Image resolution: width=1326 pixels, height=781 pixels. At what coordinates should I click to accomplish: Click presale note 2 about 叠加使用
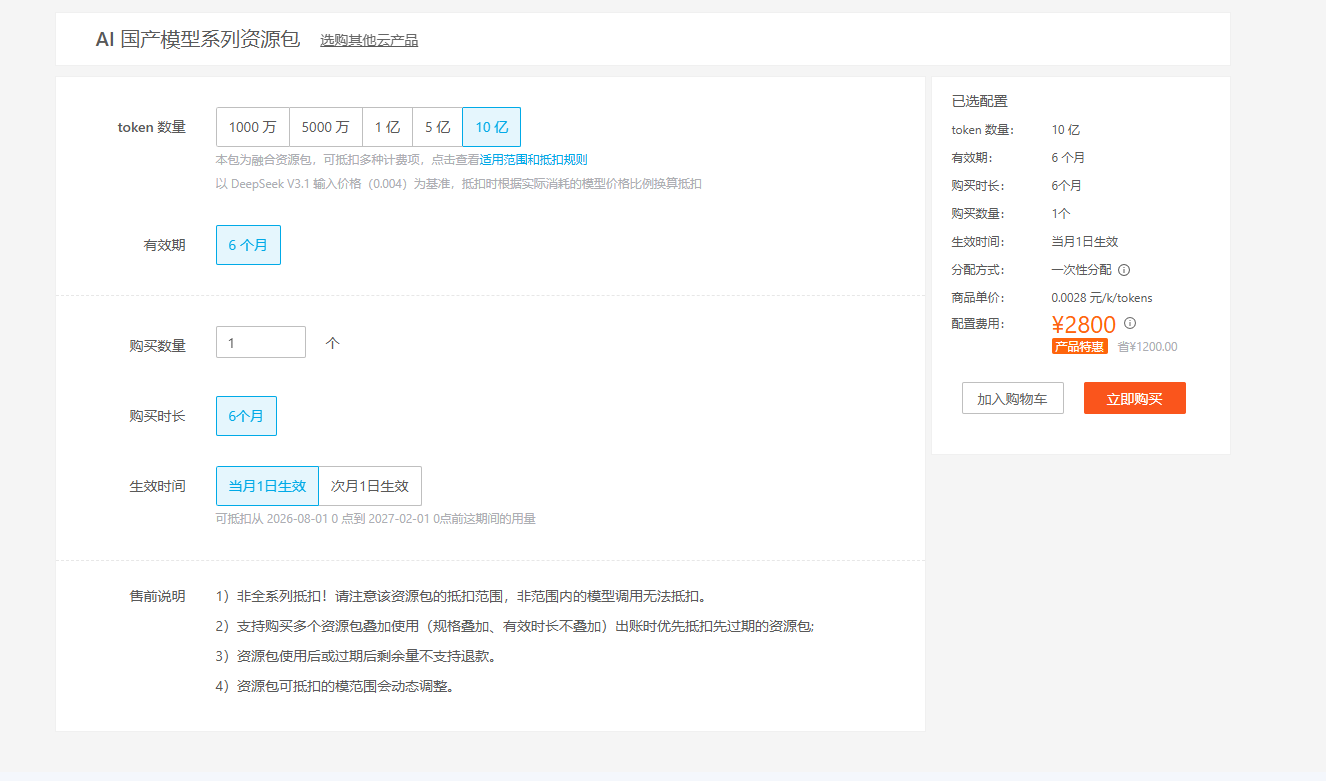point(515,627)
